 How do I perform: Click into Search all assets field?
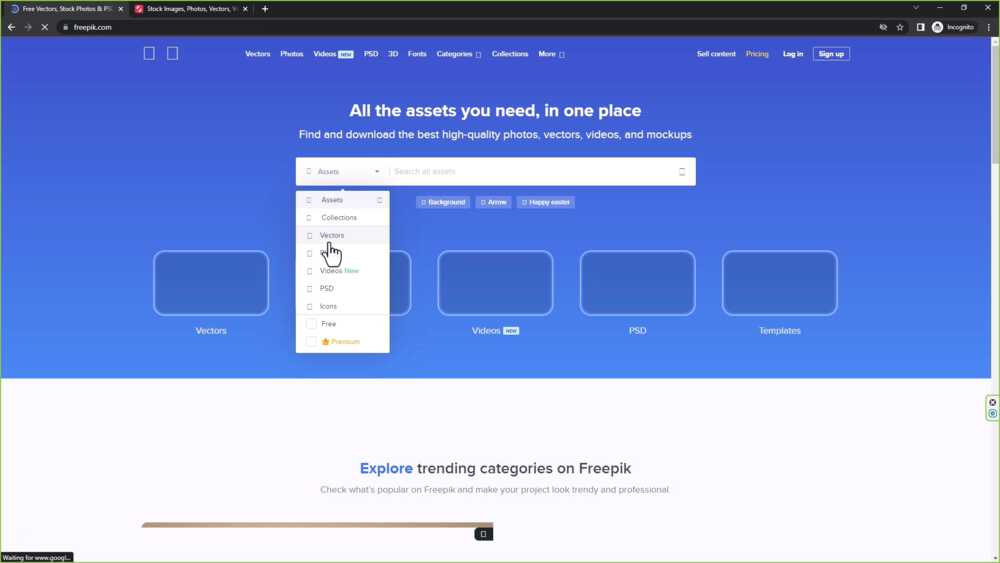[x=533, y=172]
